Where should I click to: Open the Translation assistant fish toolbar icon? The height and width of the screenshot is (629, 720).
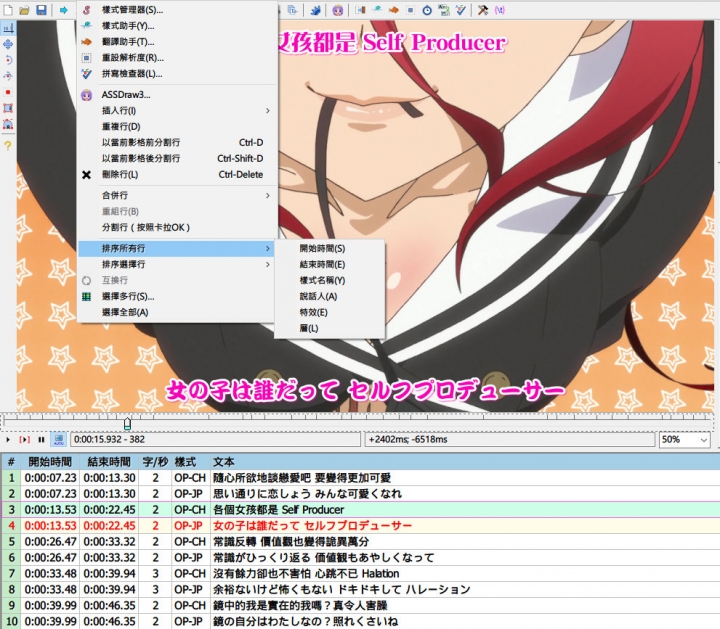394,10
